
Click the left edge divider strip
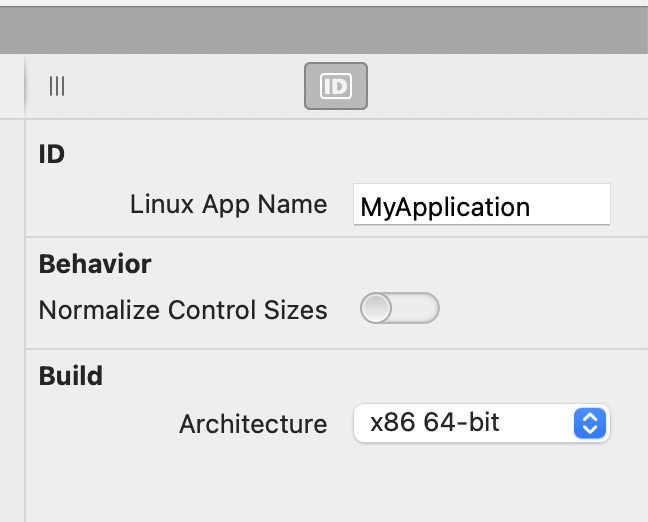12,300
